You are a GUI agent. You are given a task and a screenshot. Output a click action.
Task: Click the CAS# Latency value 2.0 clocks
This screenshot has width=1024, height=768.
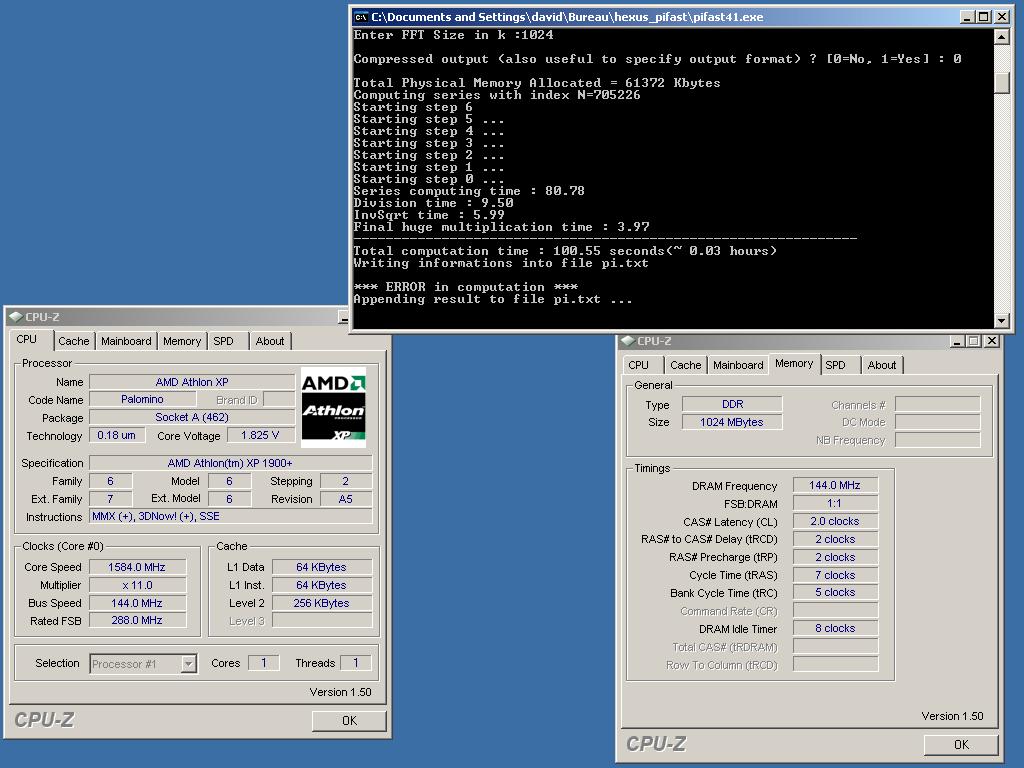[x=835, y=521]
